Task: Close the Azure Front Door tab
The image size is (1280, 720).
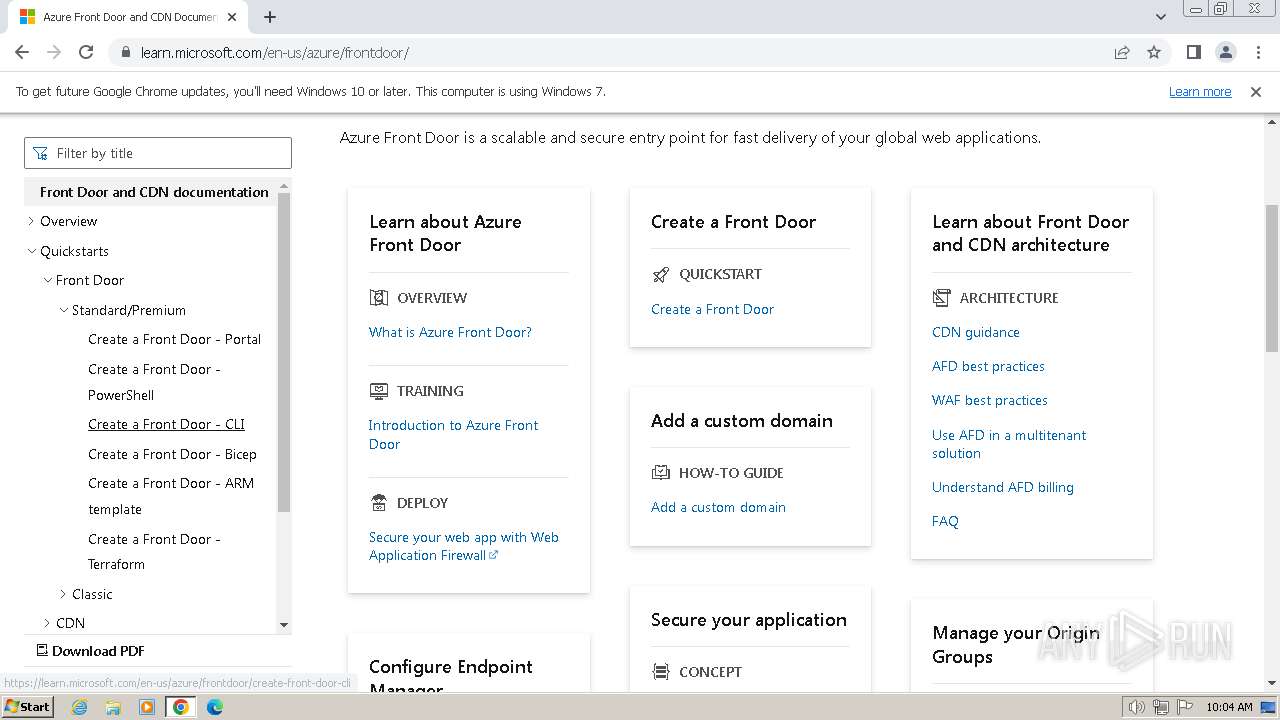Action: 232,17
